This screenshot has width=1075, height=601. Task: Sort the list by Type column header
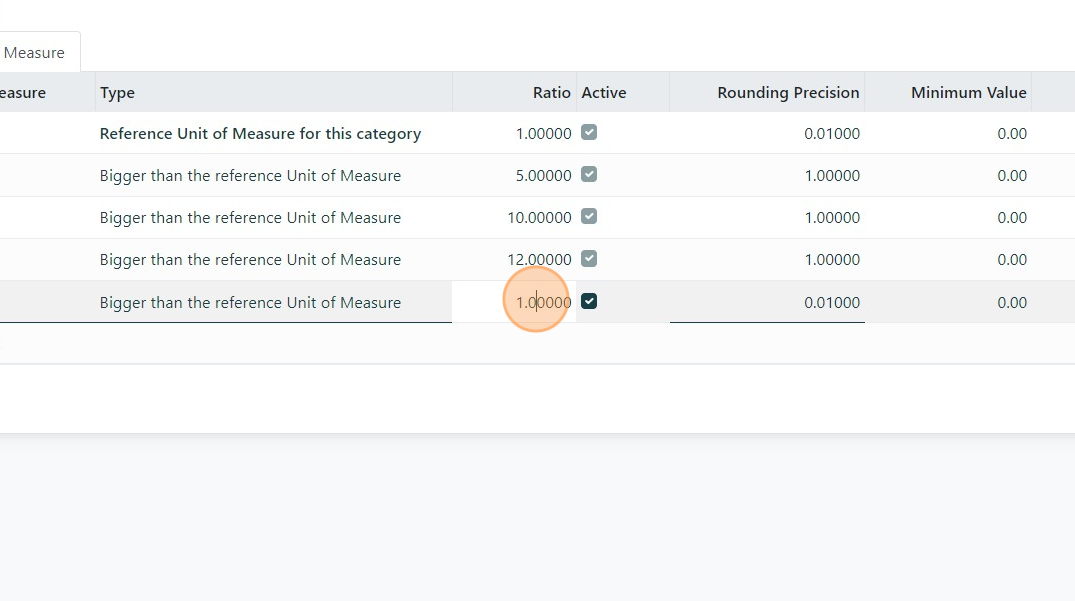(117, 93)
